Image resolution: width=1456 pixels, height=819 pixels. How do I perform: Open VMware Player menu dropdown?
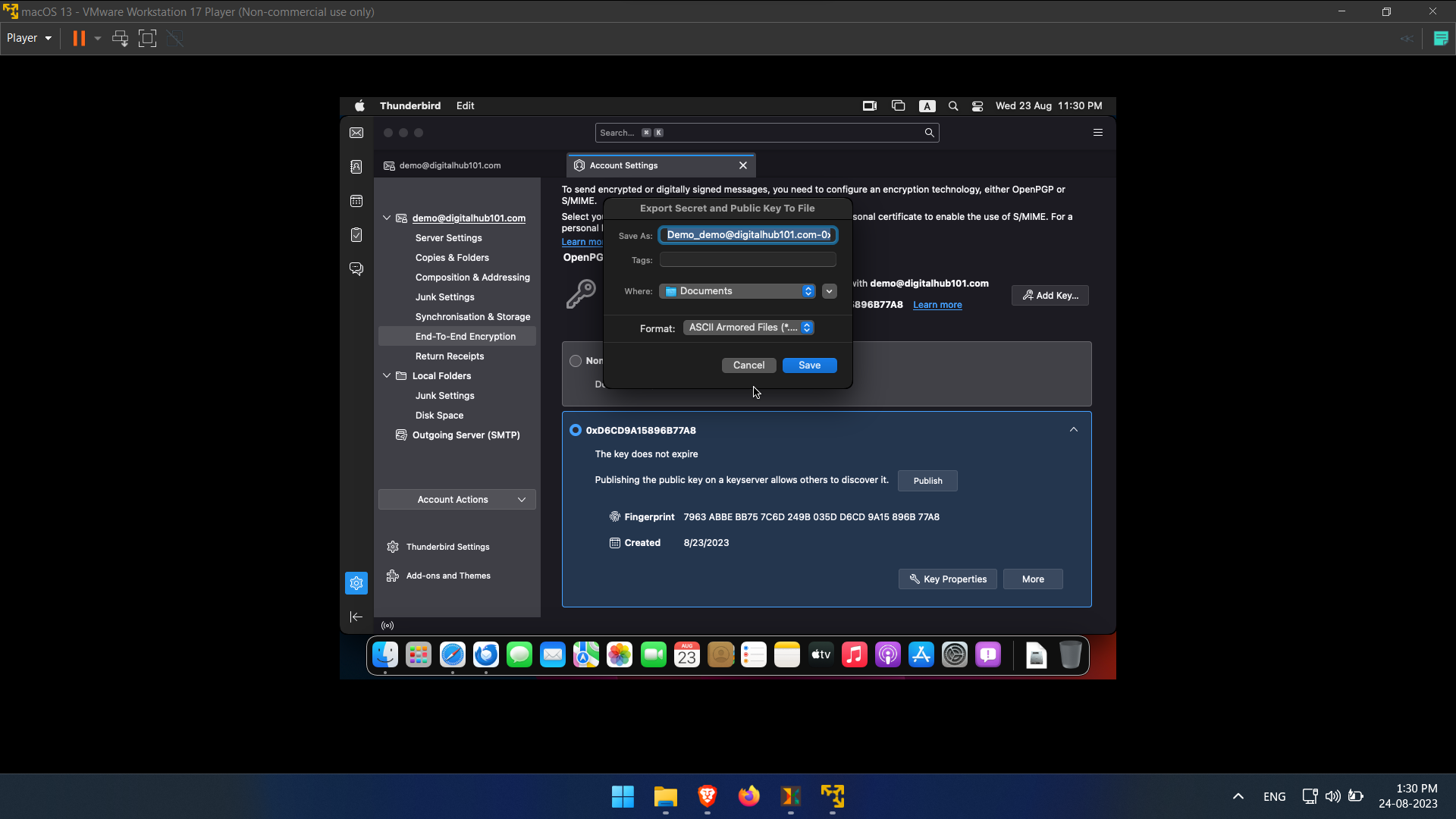click(30, 38)
